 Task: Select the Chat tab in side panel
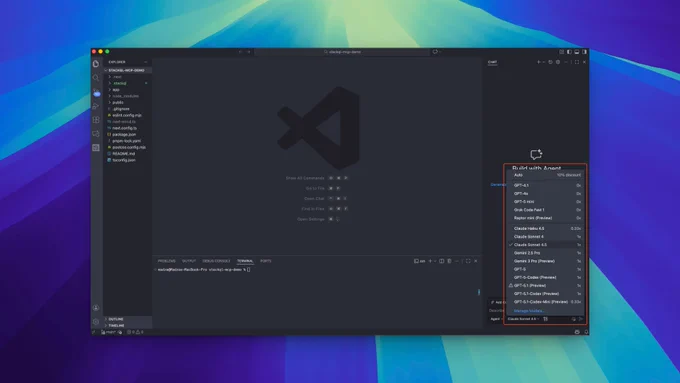coord(492,62)
